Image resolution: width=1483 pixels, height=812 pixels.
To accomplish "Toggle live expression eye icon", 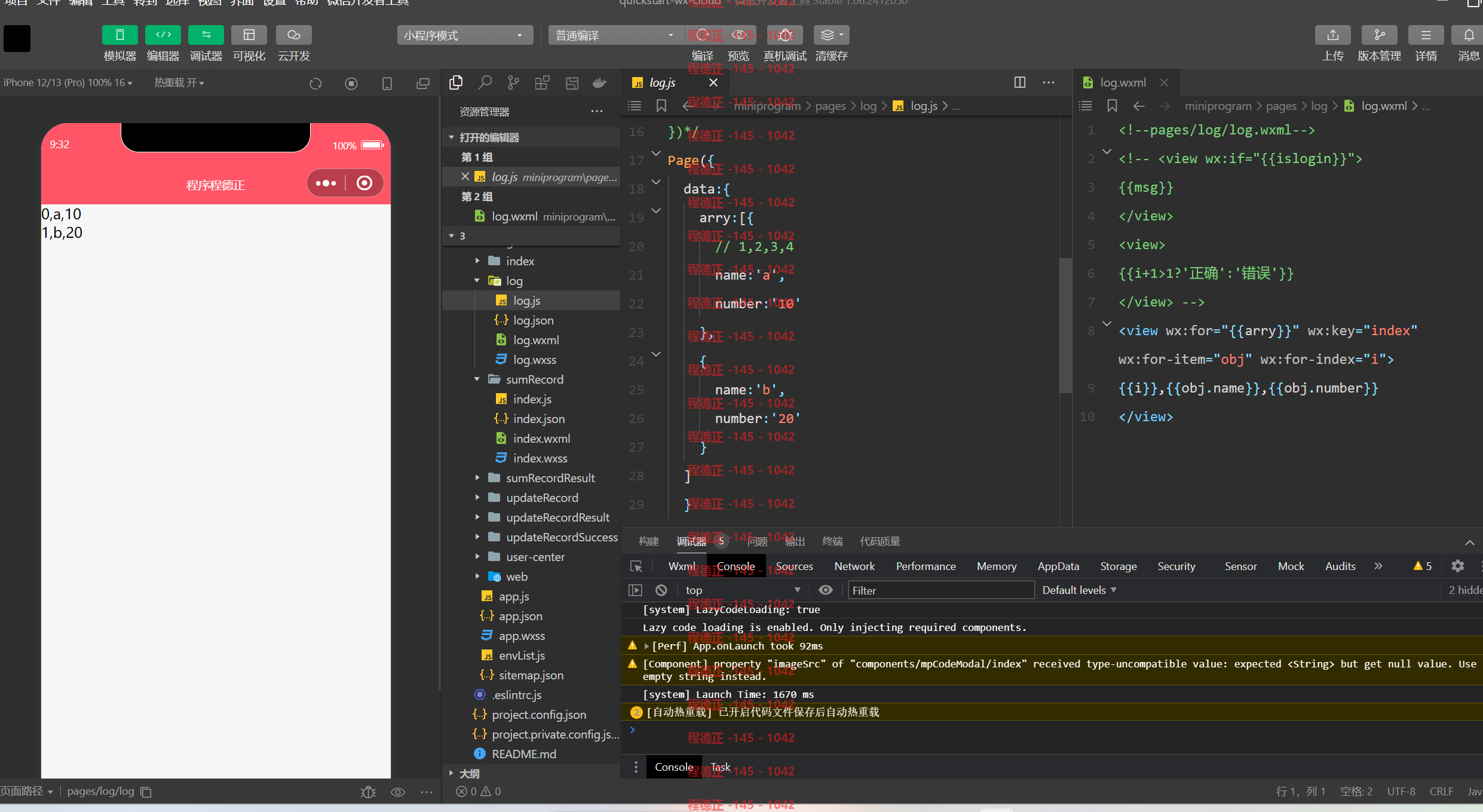I will click(826, 590).
